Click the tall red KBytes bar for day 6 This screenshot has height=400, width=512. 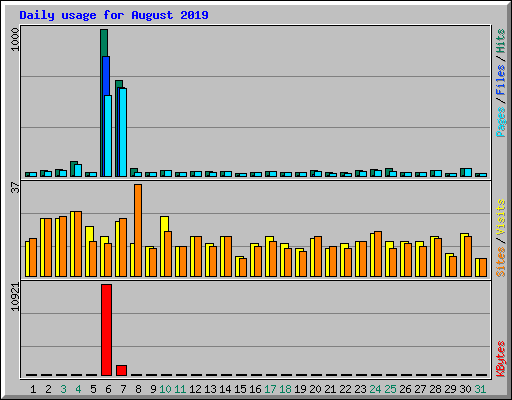tap(106, 330)
